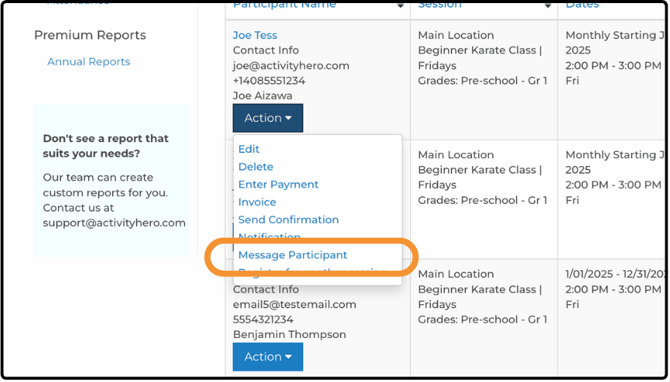Viewport: 670px width, 382px height.
Task: Select Edit from the action menu
Action: 249,149
